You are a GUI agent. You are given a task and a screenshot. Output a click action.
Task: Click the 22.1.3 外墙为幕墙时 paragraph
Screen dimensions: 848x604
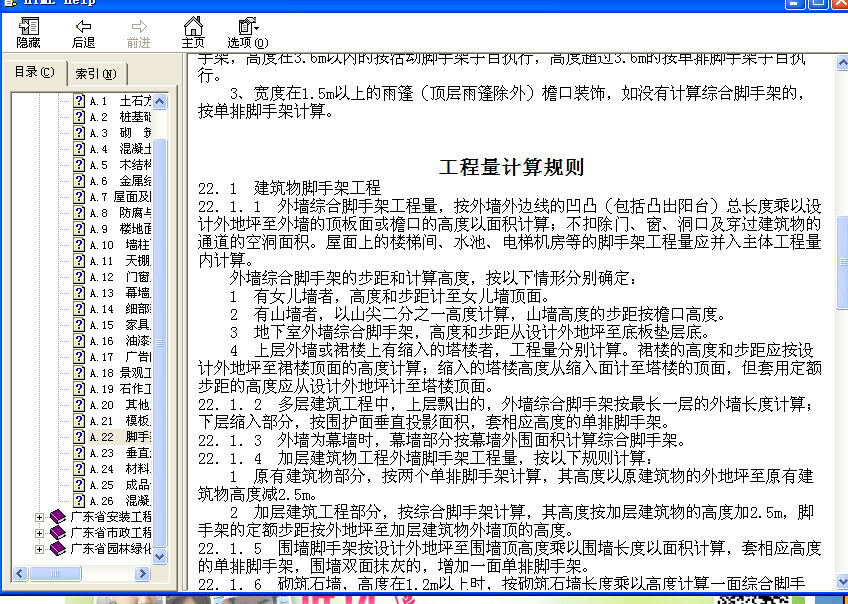pyautogui.click(x=442, y=440)
